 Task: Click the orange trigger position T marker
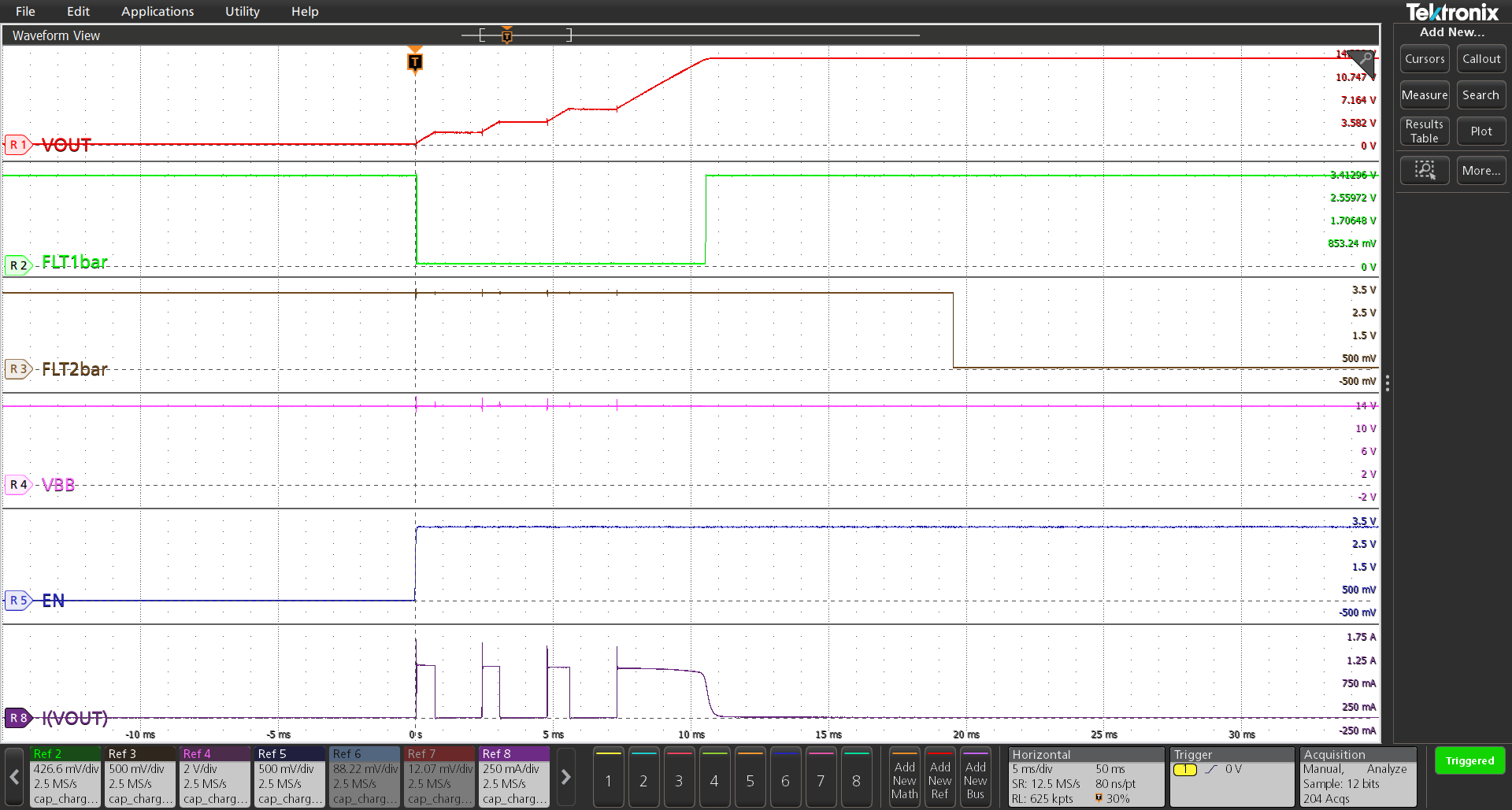[415, 61]
